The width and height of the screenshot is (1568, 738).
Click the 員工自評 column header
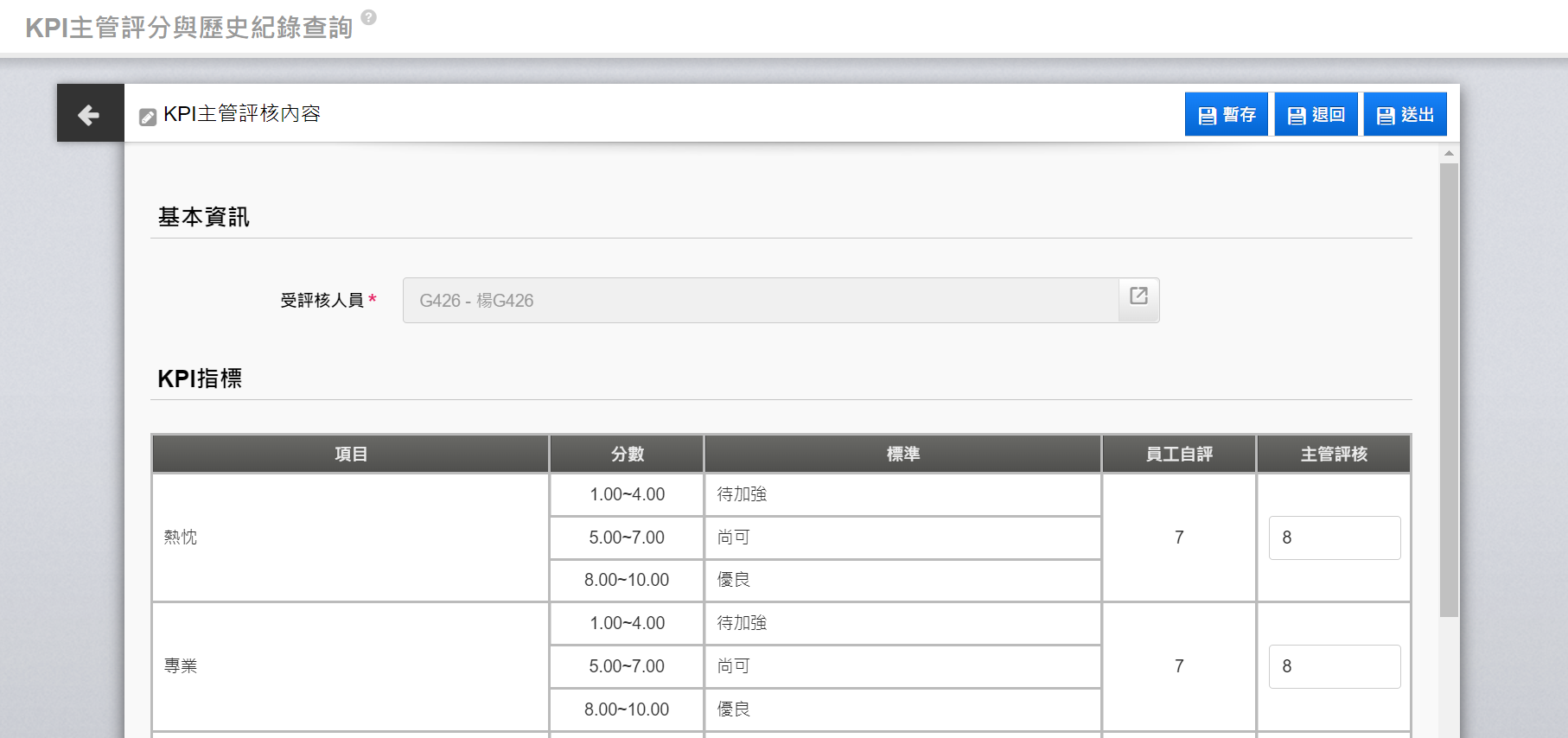coord(1178,455)
